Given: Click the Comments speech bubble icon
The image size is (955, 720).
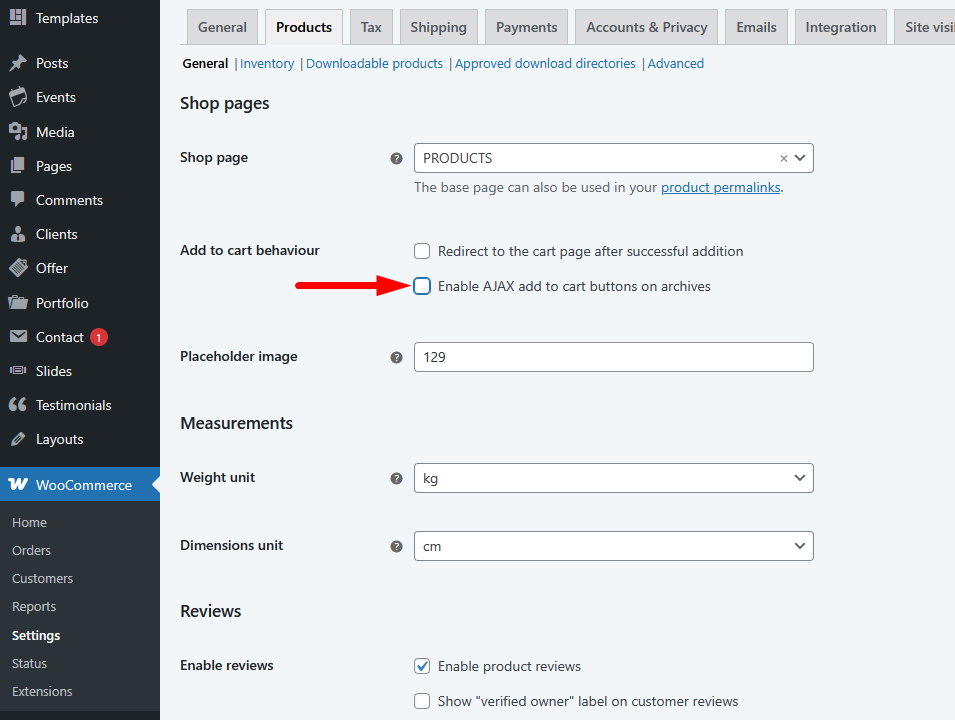Looking at the screenshot, I should coord(18,200).
